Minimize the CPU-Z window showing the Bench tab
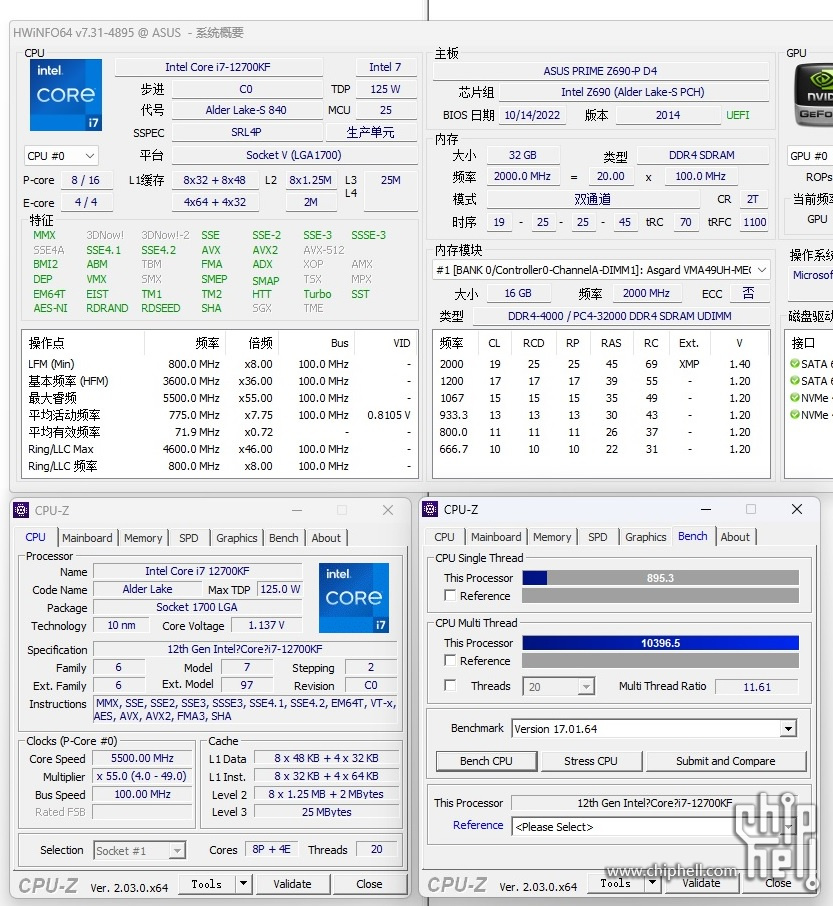Viewport: 833px width, 906px height. (x=705, y=509)
